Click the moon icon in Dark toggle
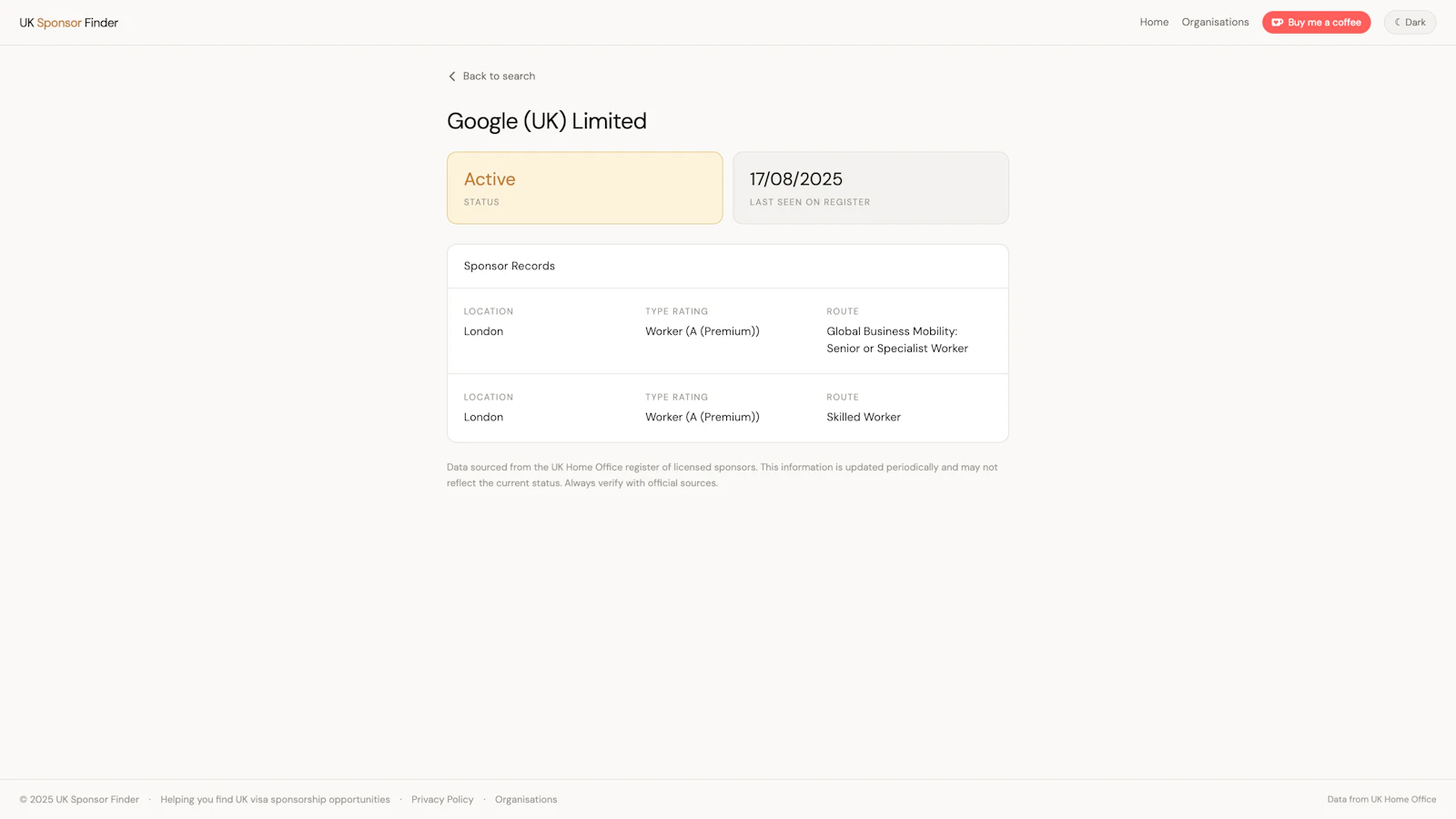 click(1397, 23)
